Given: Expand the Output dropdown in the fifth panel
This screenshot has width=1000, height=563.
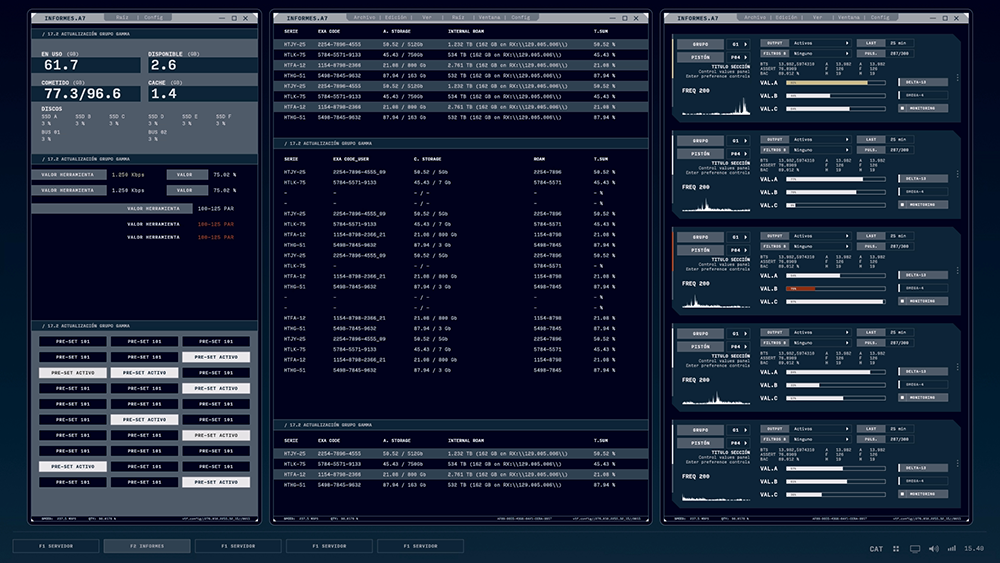Looking at the screenshot, I should pyautogui.click(x=821, y=429).
